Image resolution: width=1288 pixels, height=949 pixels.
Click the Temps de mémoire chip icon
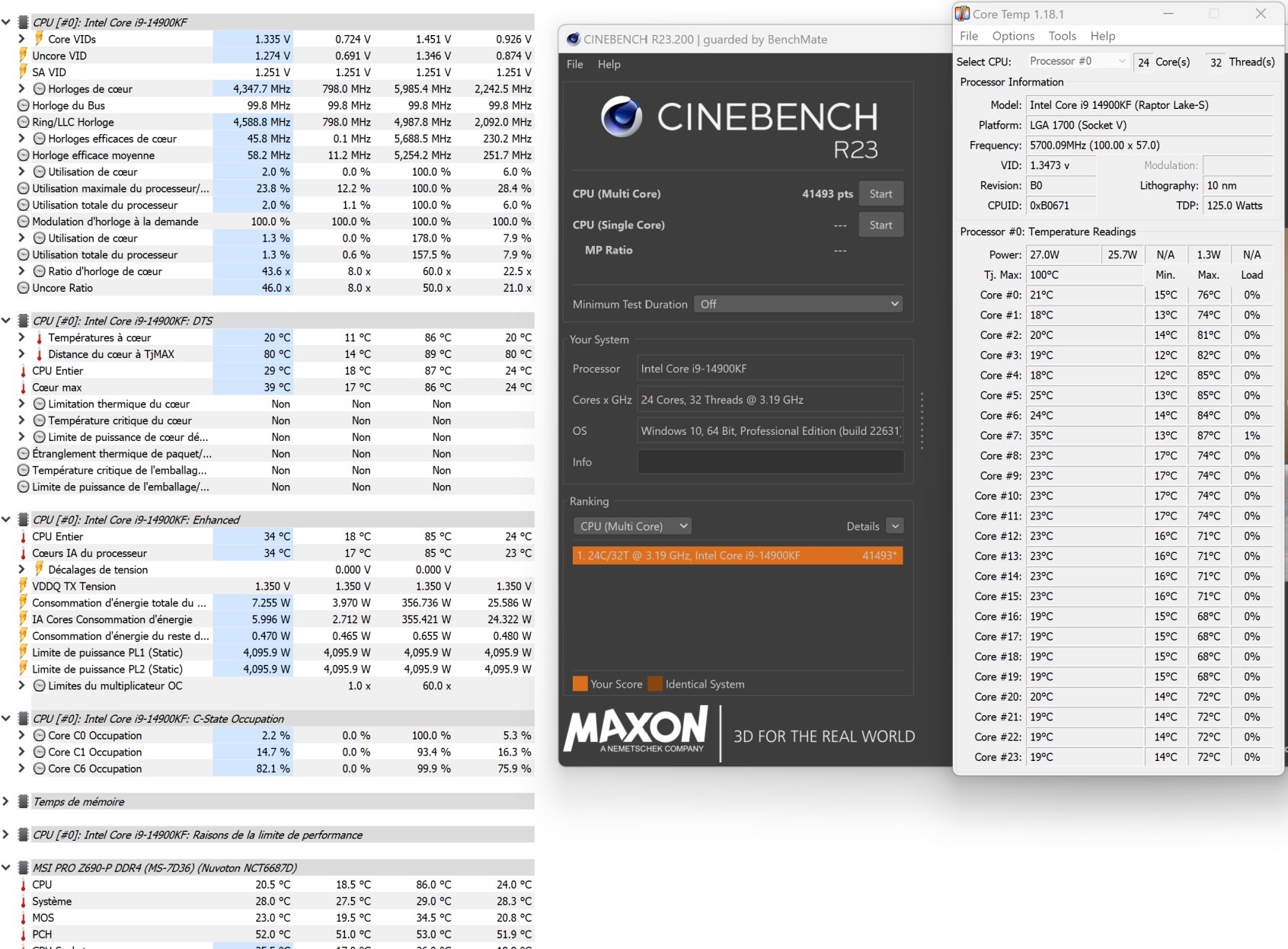(x=24, y=801)
